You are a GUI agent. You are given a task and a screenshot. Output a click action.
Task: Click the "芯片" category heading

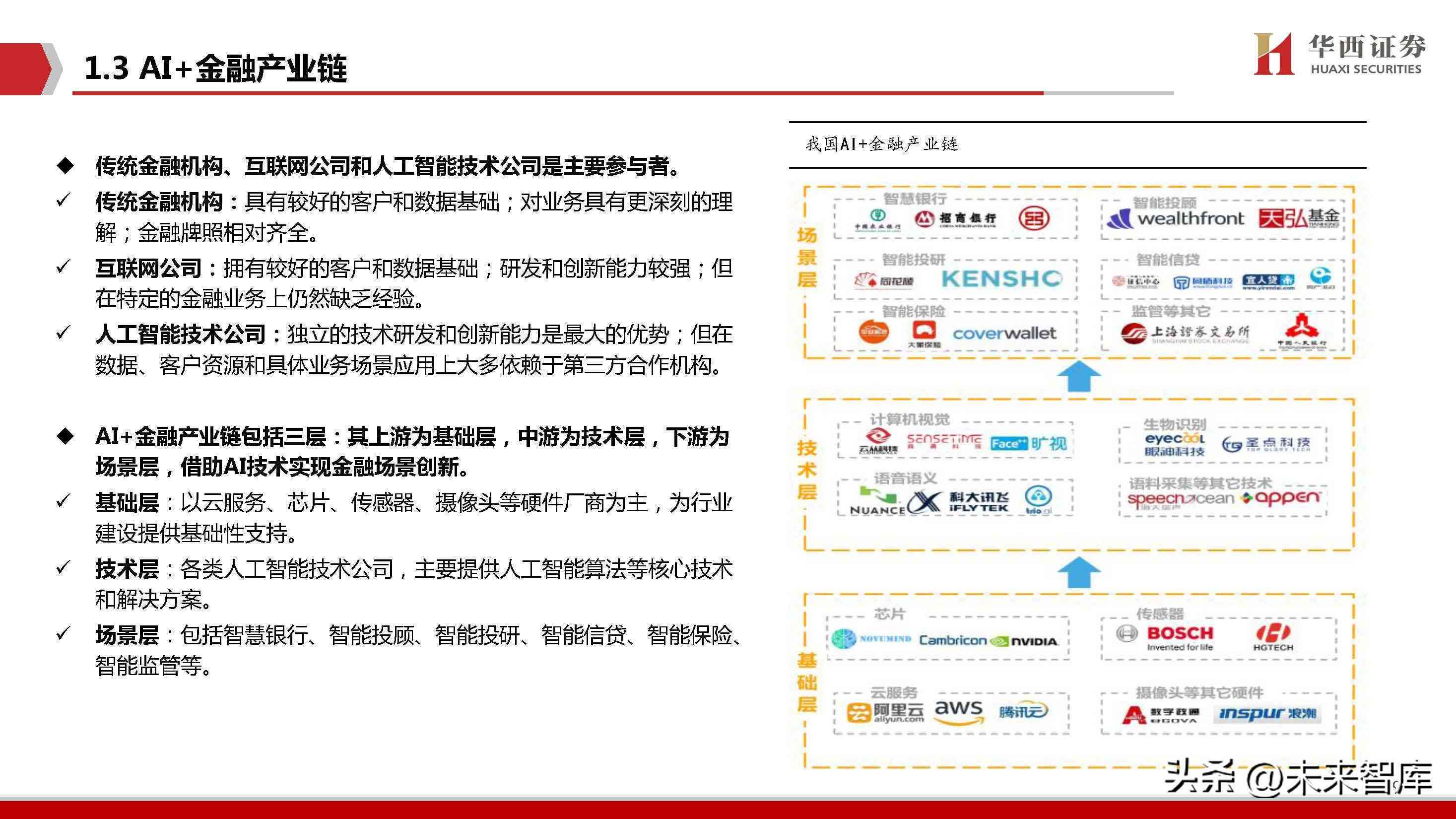click(890, 614)
